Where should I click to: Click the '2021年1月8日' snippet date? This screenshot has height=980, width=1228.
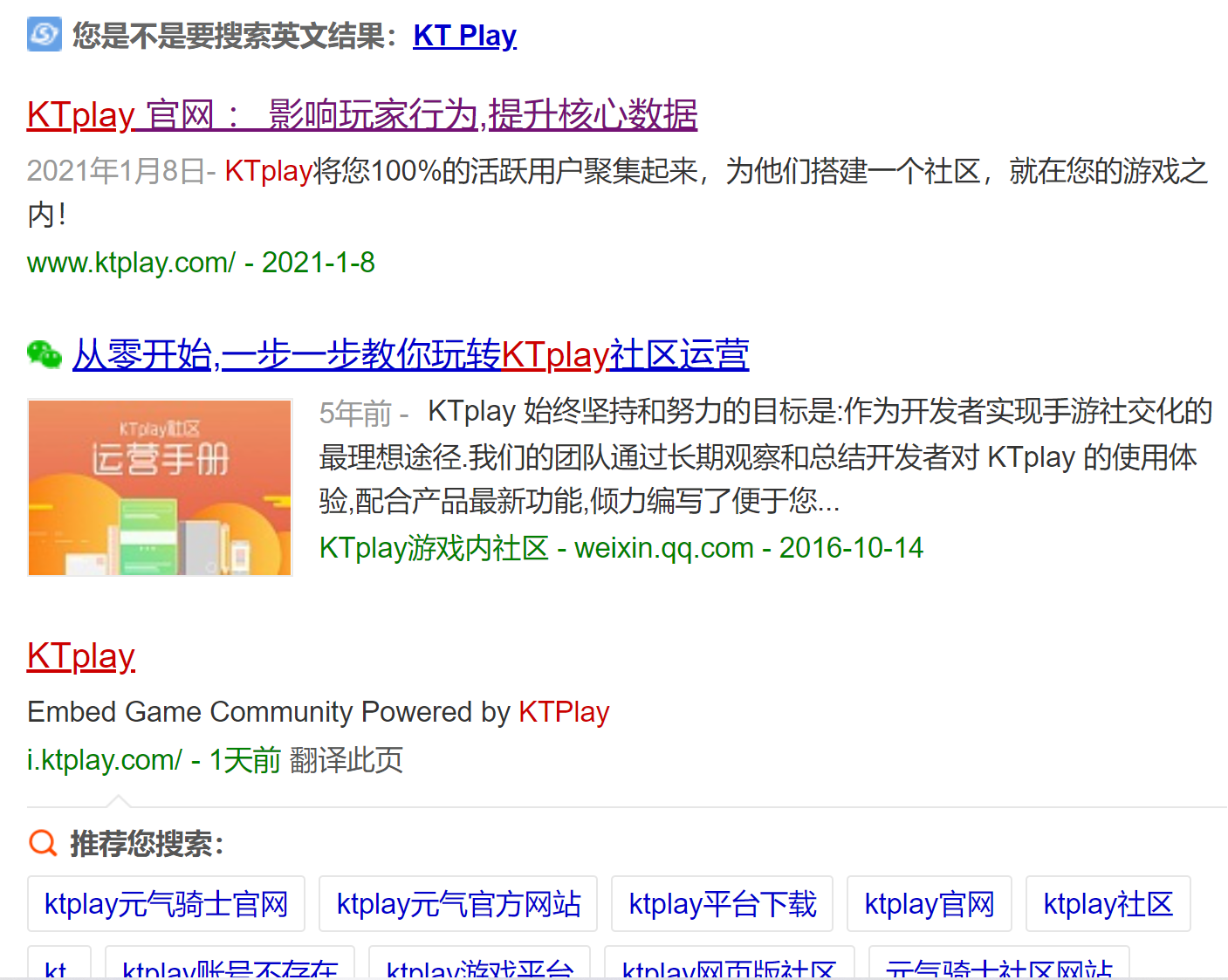(115, 170)
